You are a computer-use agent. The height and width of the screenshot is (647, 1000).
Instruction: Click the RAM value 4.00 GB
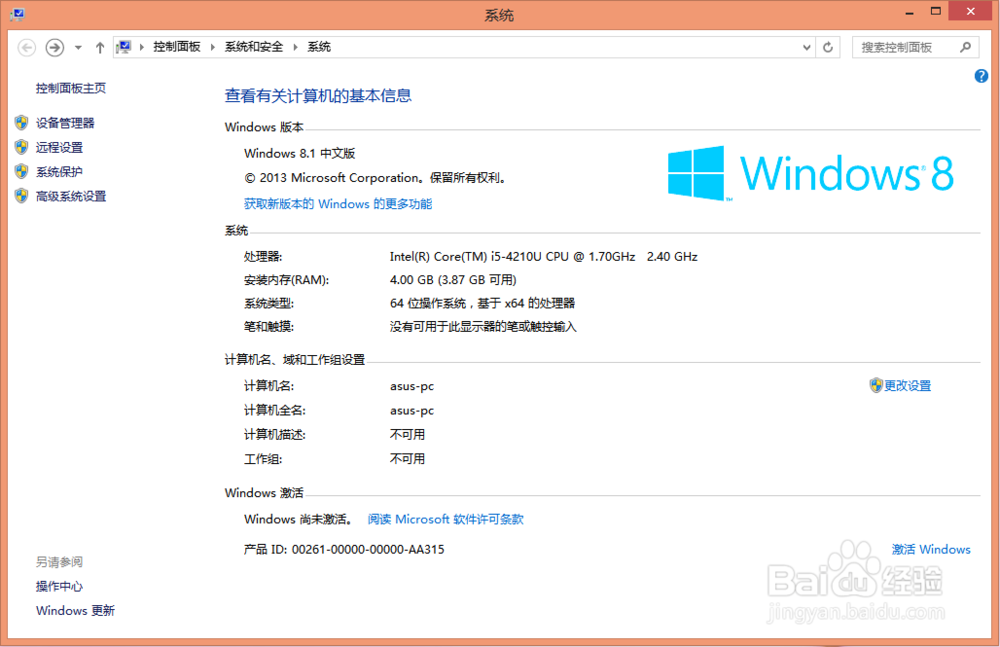(453, 279)
